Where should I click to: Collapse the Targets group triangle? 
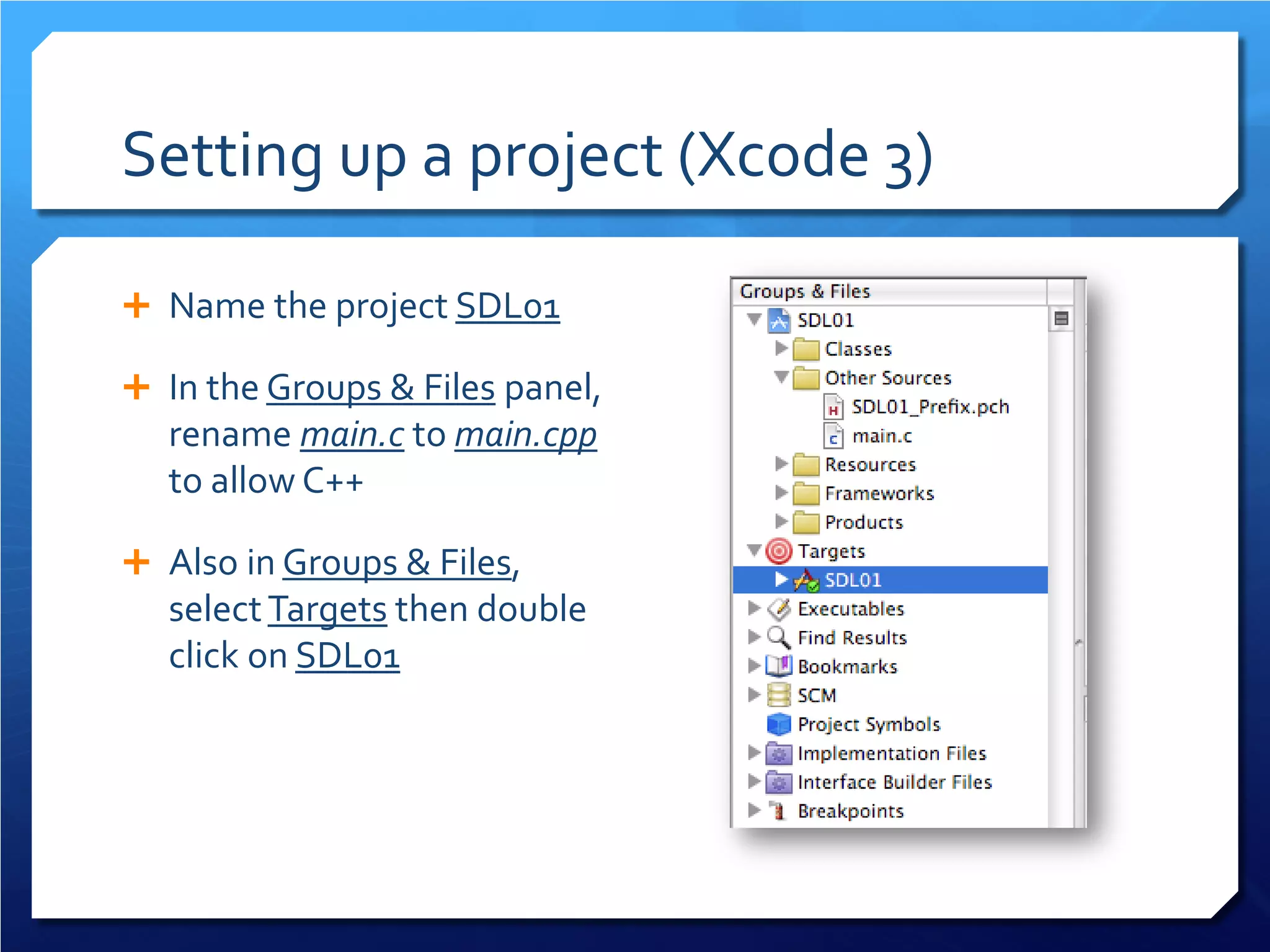point(754,550)
